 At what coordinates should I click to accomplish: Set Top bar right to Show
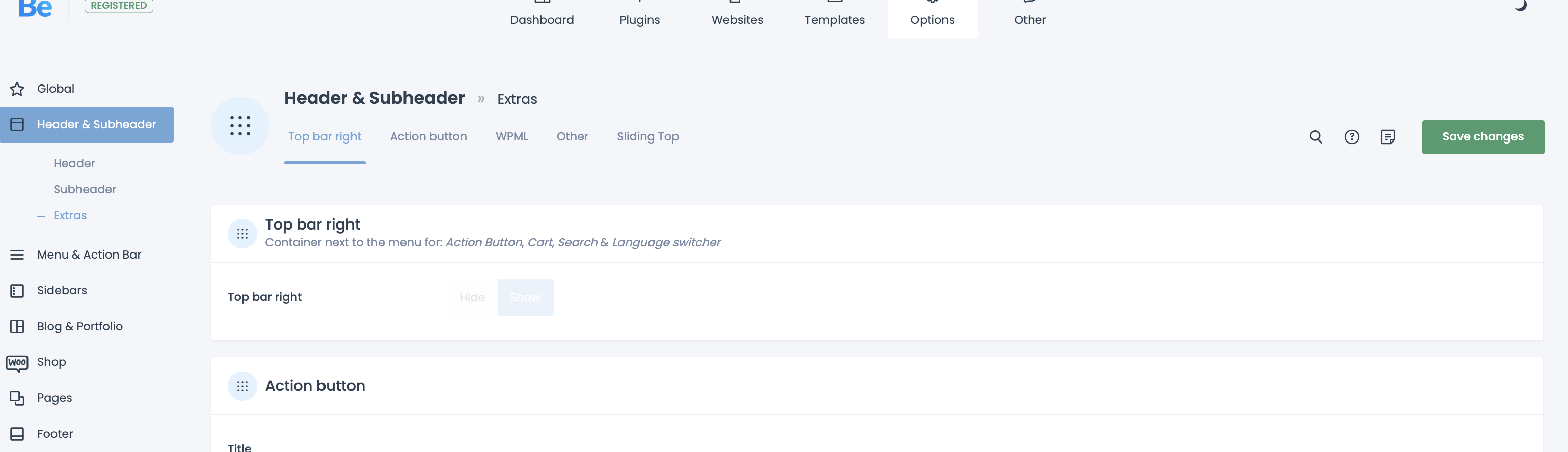[x=525, y=297]
